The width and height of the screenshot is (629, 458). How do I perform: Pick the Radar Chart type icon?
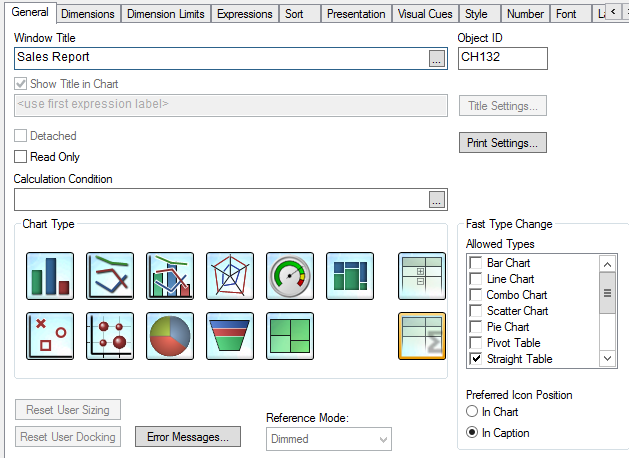point(230,276)
